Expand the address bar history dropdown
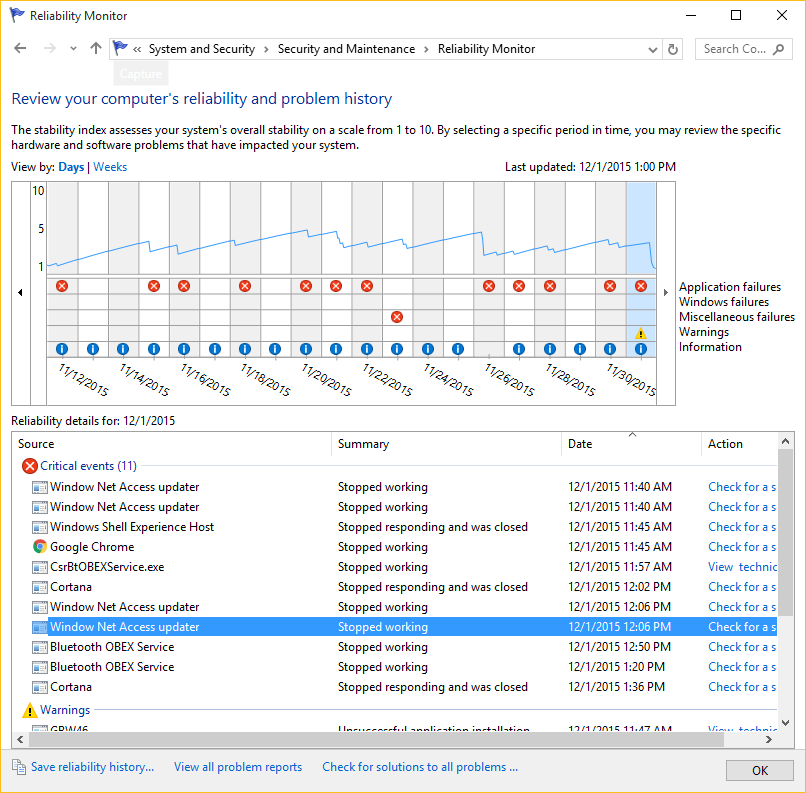The height and width of the screenshot is (793, 806). [652, 50]
